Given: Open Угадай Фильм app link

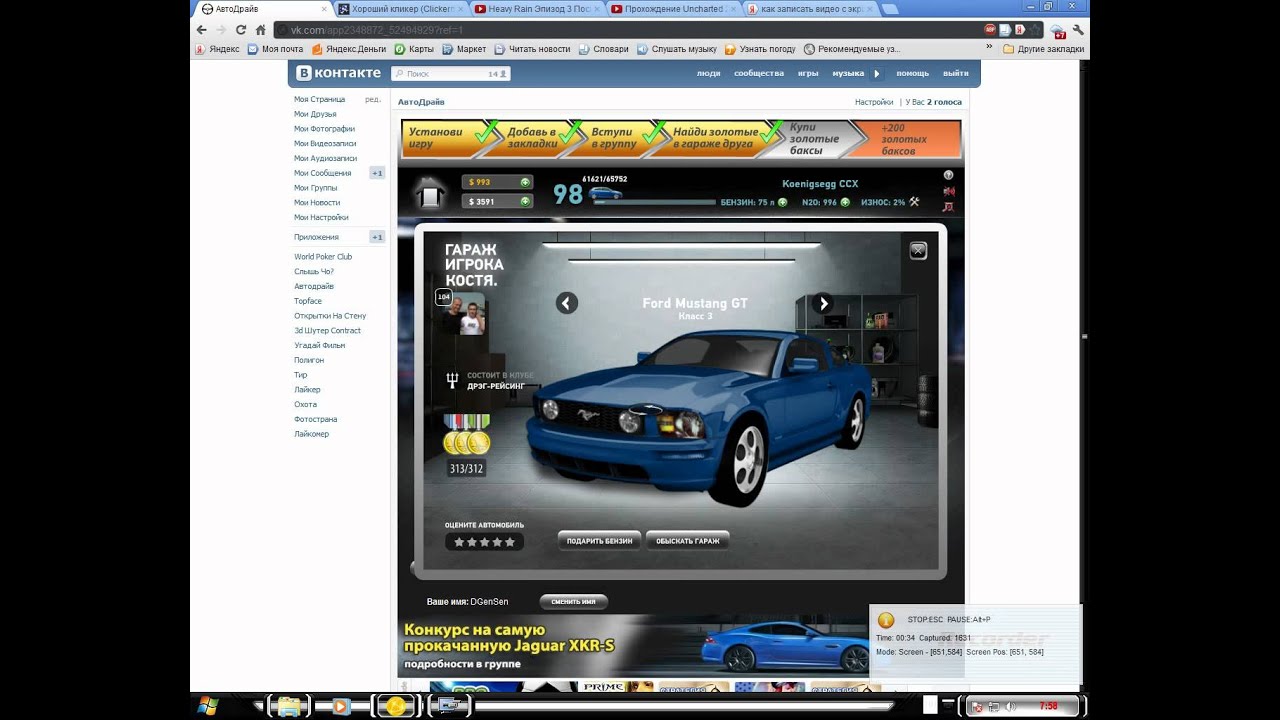Looking at the screenshot, I should tap(319, 345).
